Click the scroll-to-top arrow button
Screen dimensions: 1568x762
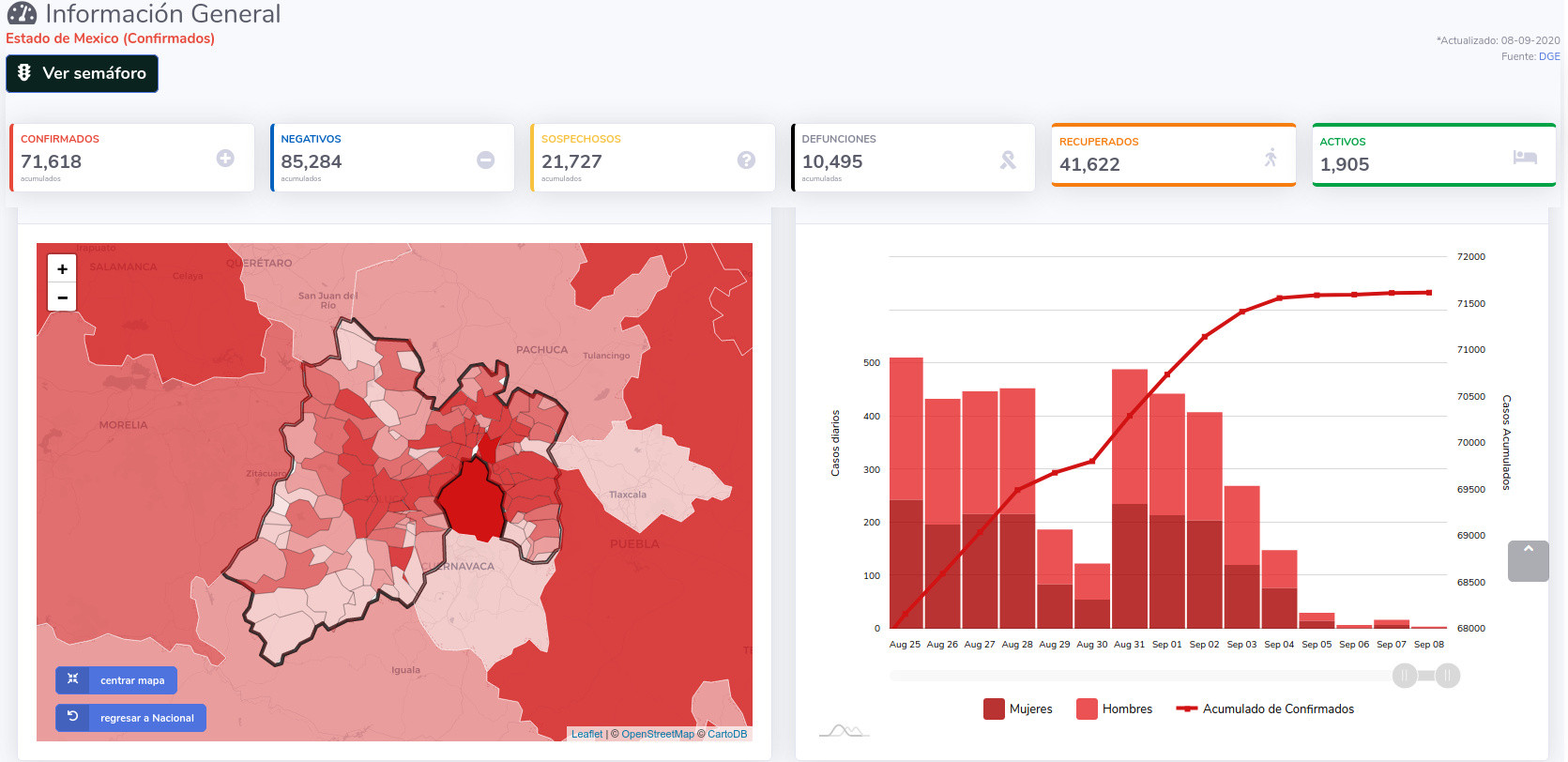1528,561
